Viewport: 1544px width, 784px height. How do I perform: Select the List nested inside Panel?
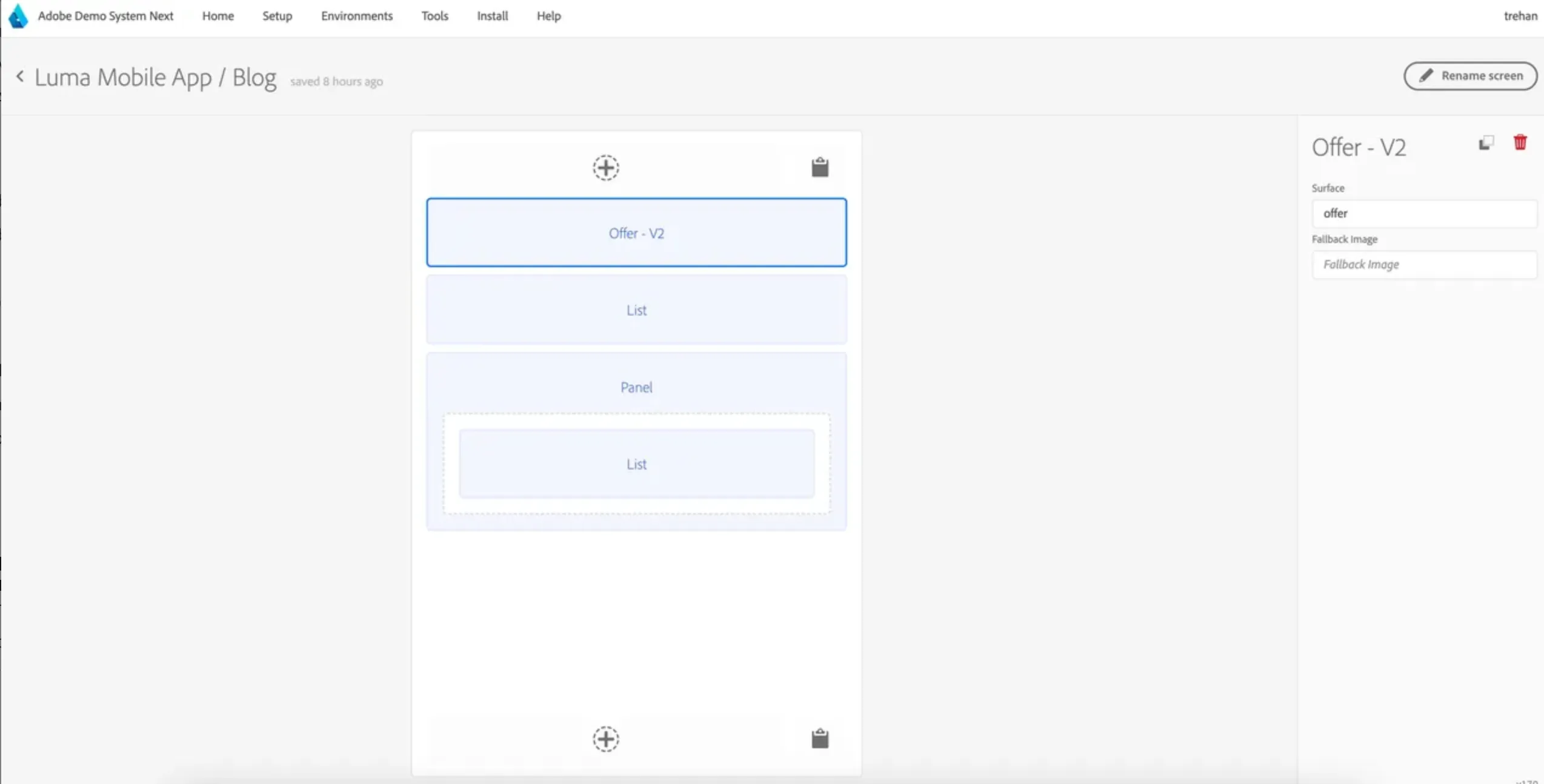636,464
